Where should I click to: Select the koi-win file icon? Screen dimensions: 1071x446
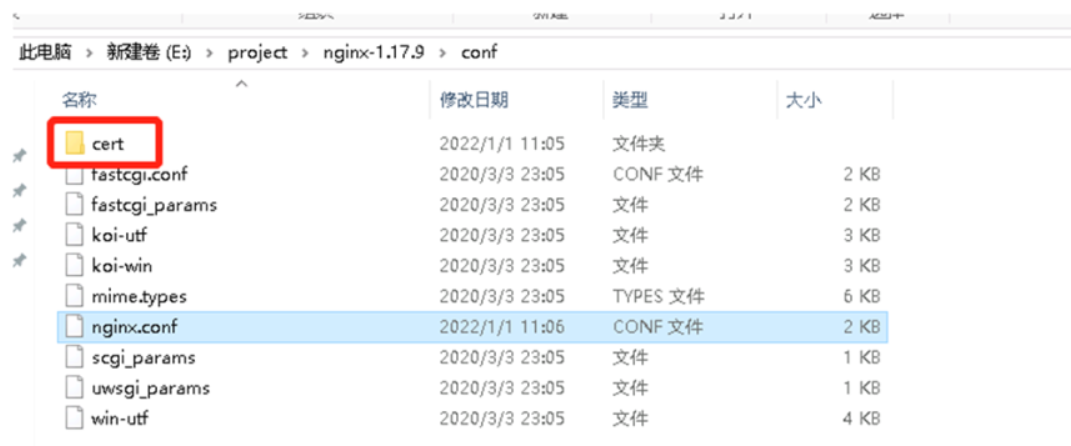74,266
